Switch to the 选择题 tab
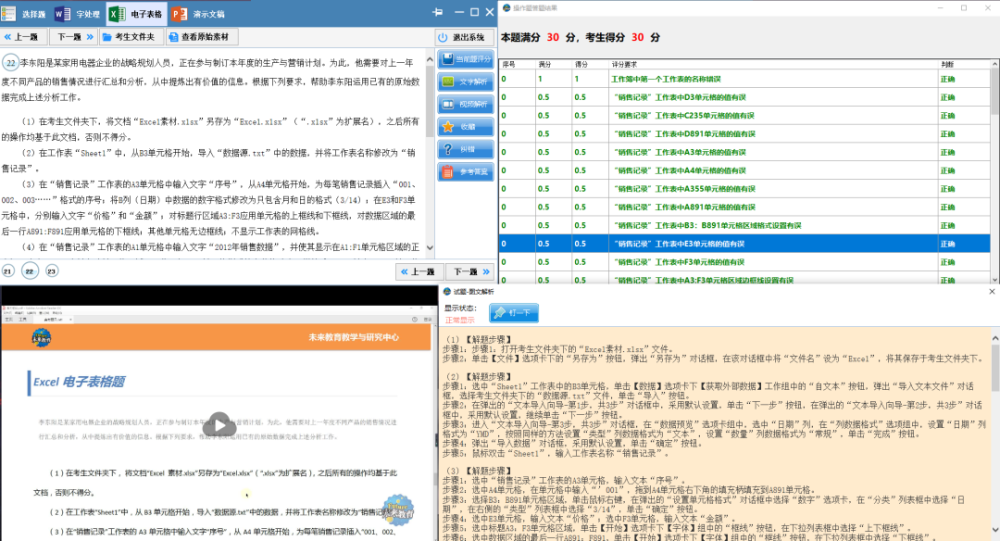 [x=26, y=13]
